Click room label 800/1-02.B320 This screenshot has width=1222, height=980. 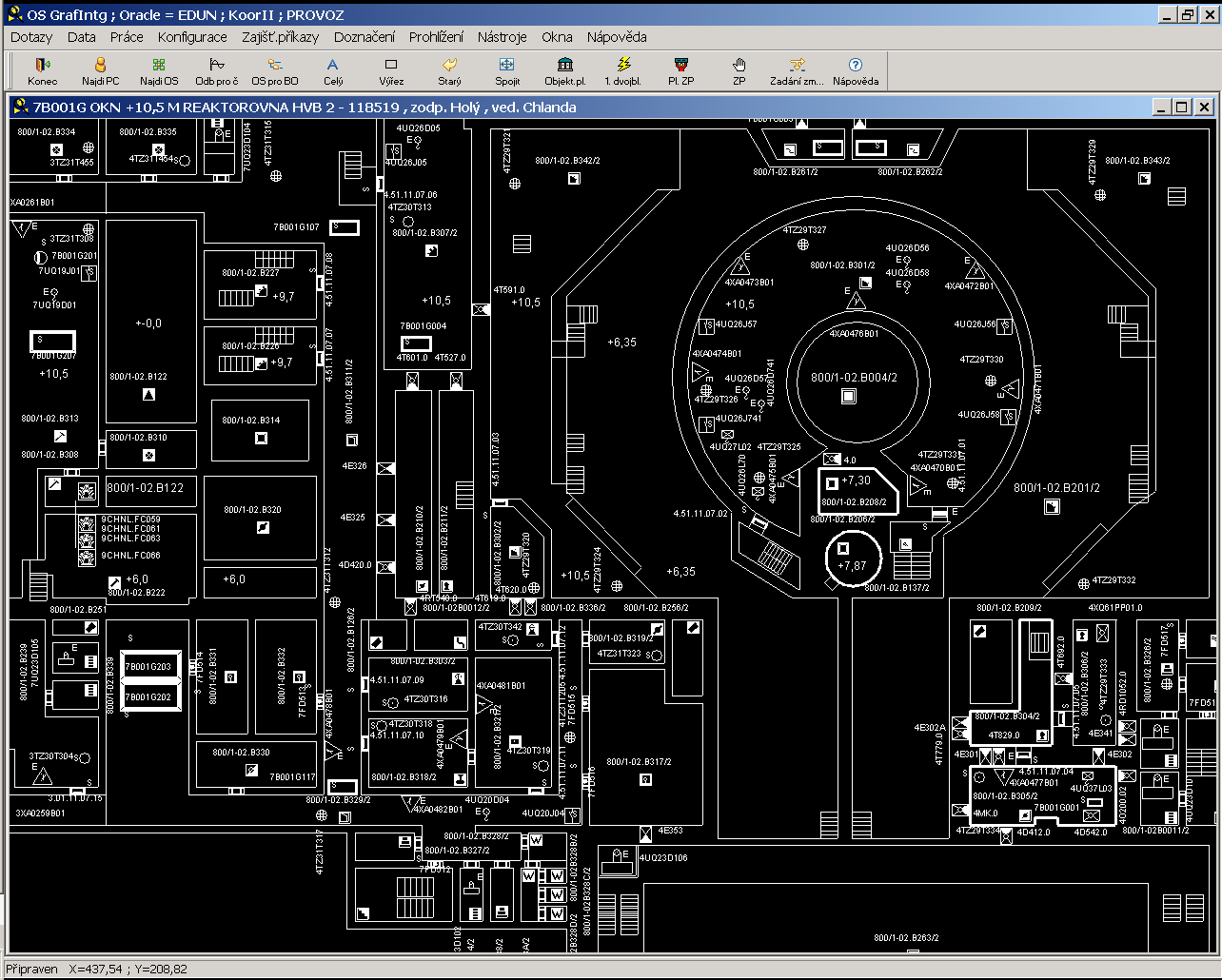coord(252,510)
